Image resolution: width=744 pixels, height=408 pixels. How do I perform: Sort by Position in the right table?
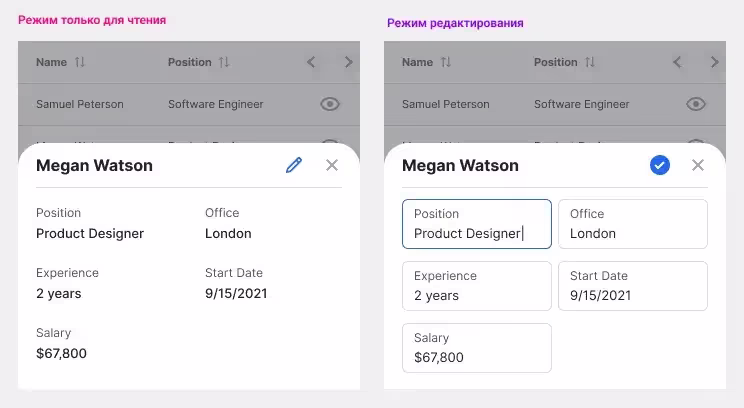click(590, 62)
